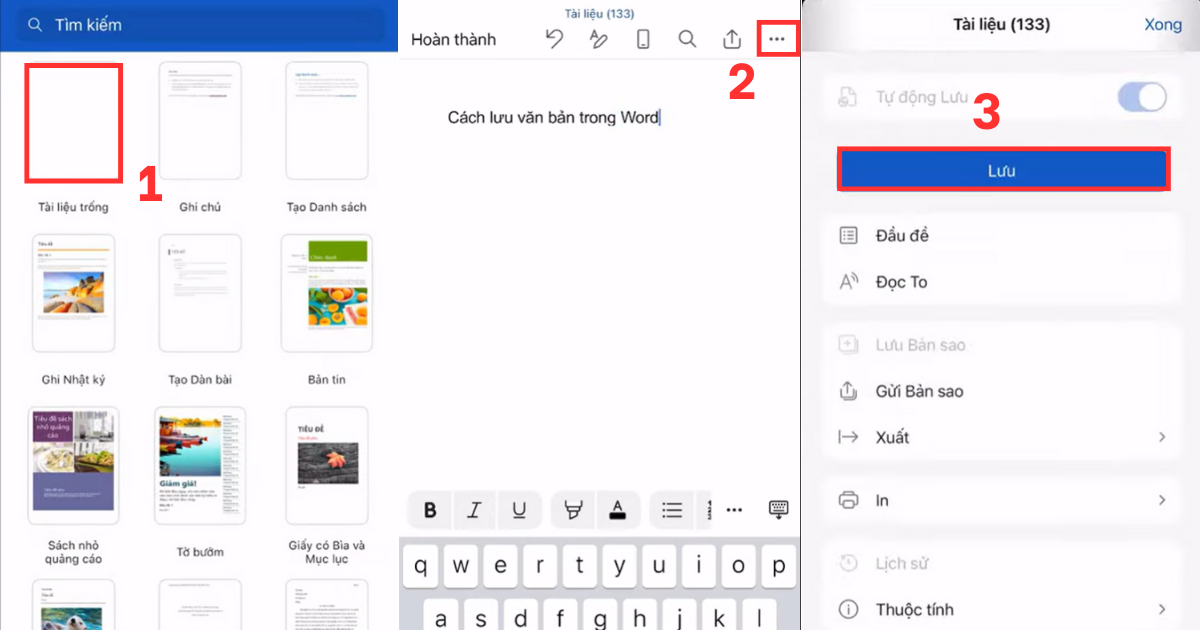1200x630 pixels.
Task: Switch to mobile view mode
Action: (643, 39)
